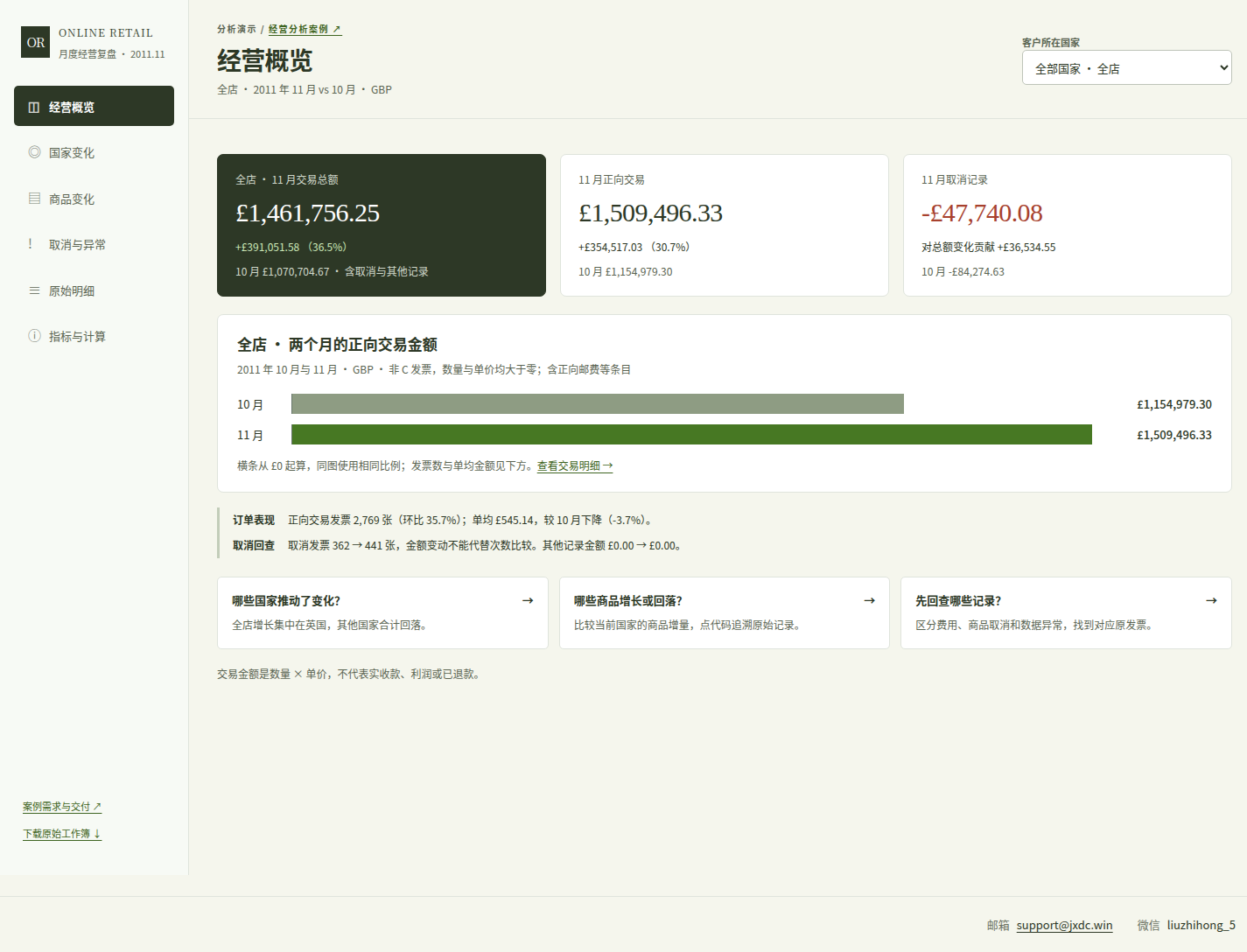
Task: Open 哪些商品增长或回落 card
Action: [725, 612]
